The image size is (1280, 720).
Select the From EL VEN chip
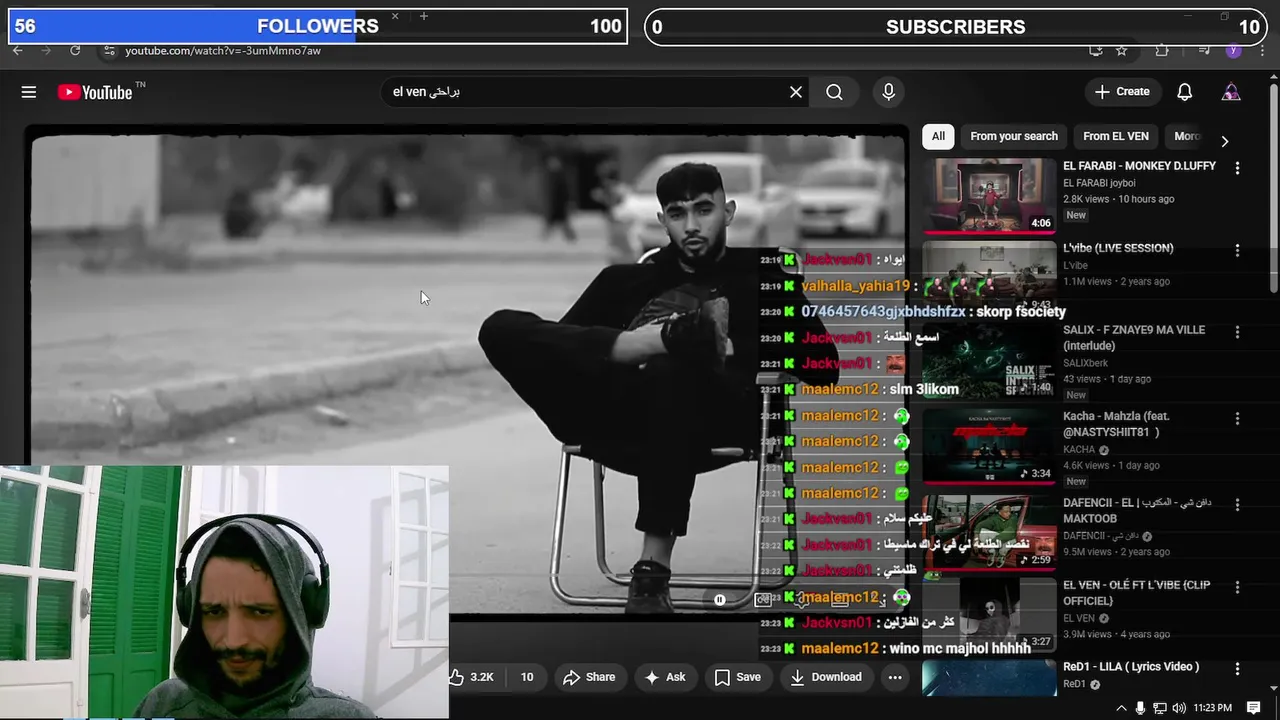[1116, 136]
